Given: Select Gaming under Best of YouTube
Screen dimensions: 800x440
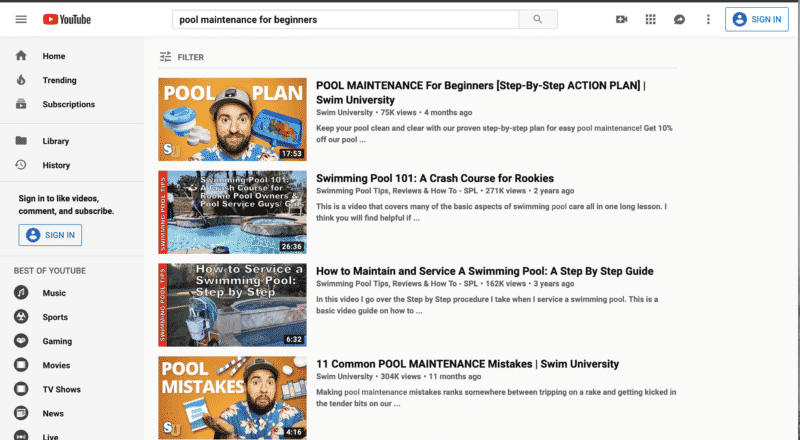Looking at the screenshot, I should pyautogui.click(x=57, y=341).
